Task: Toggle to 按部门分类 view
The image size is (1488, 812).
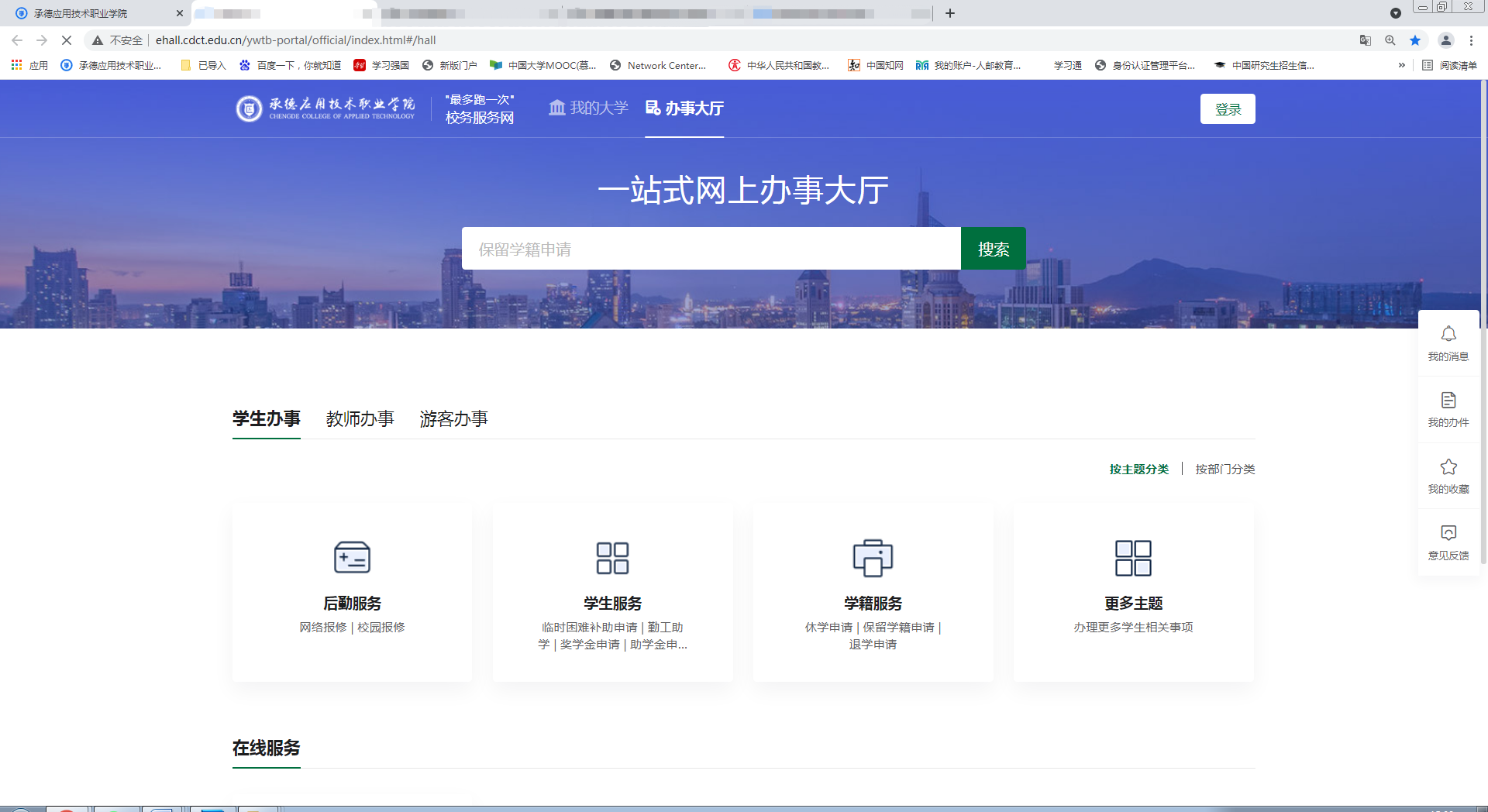Action: click(x=1224, y=470)
